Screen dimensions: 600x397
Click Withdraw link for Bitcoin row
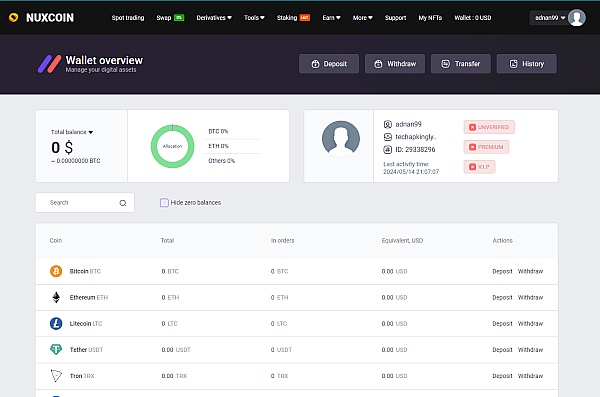[x=530, y=271]
